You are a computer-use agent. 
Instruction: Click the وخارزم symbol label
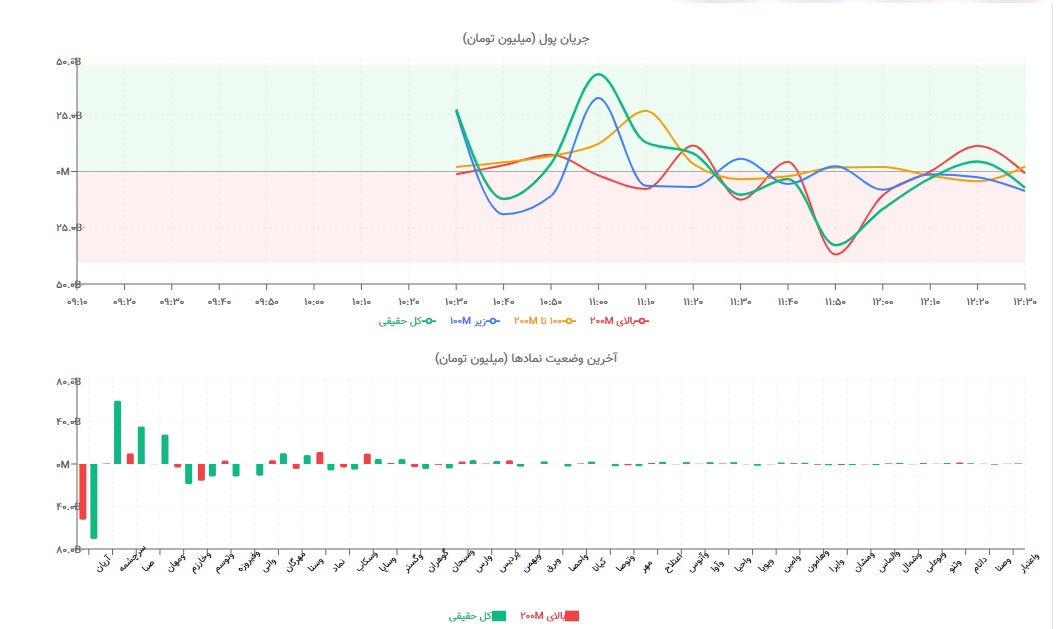pyautogui.click(x=201, y=562)
